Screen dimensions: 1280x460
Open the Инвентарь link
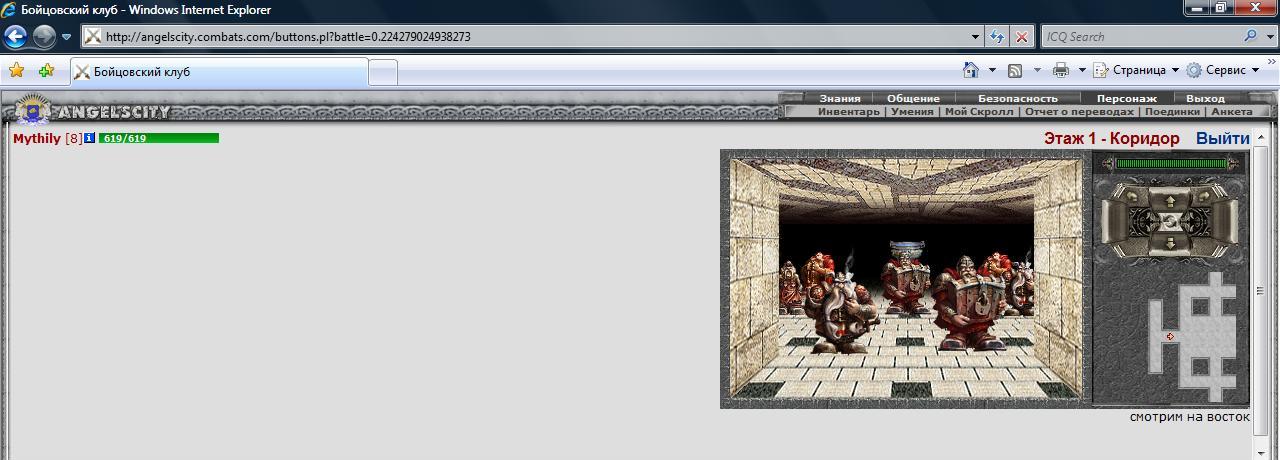(x=848, y=111)
